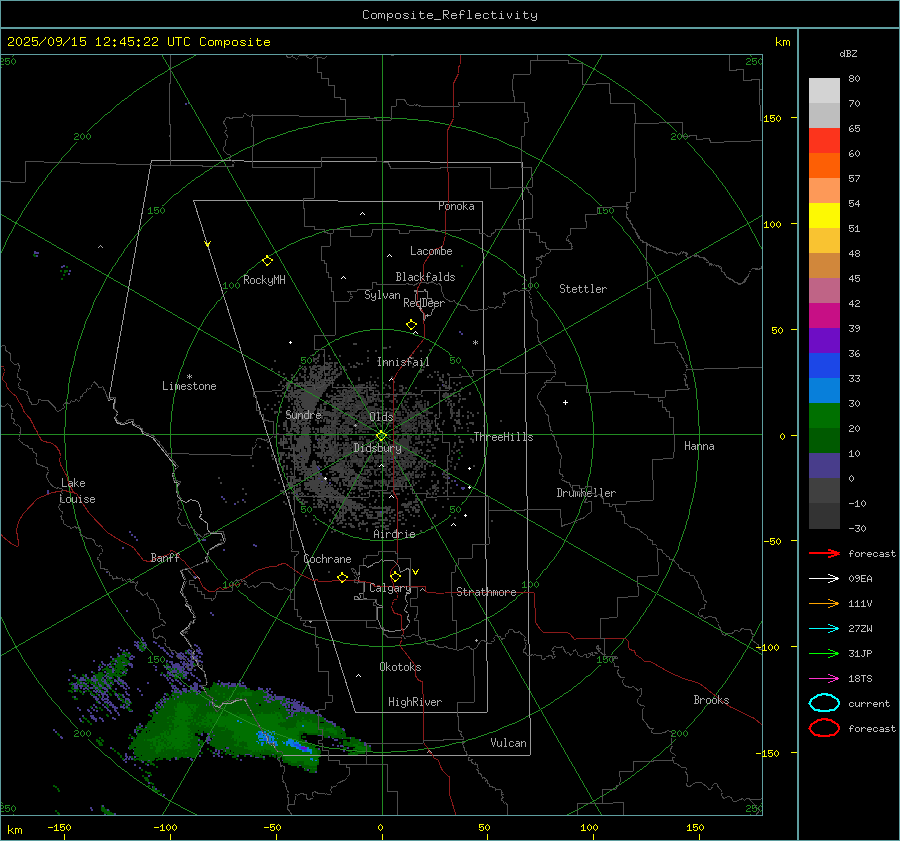Click the dBZ legend heading
The height and width of the screenshot is (841, 900).
(x=848, y=54)
